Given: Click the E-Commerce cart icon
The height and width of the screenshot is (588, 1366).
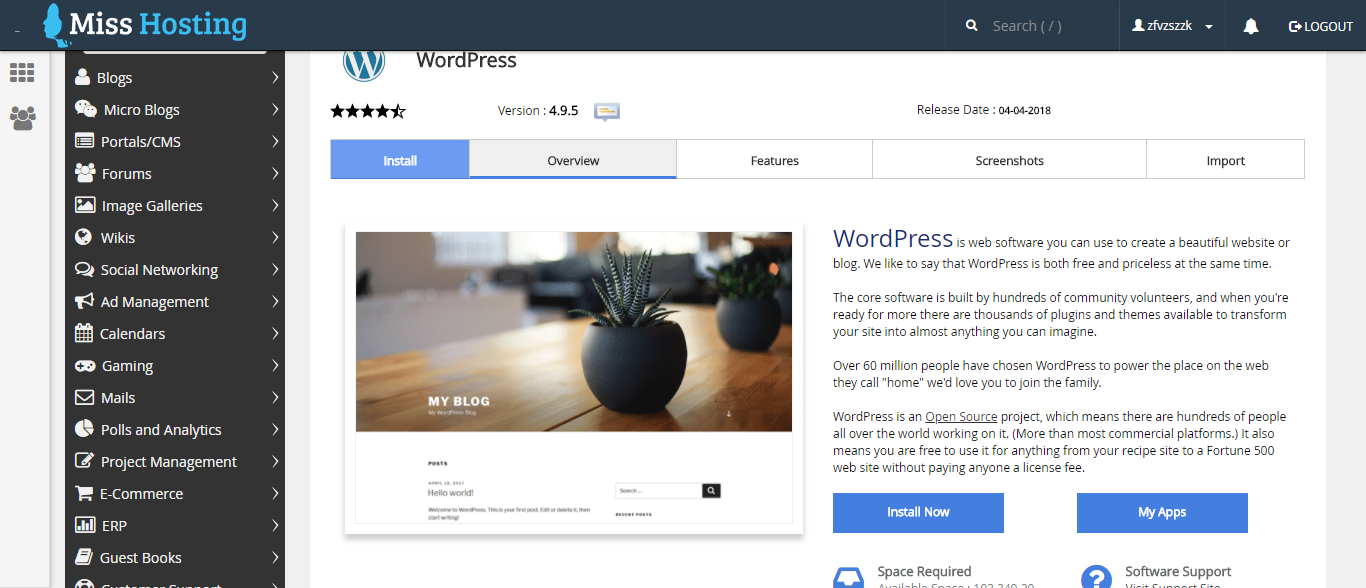Looking at the screenshot, I should 84,493.
